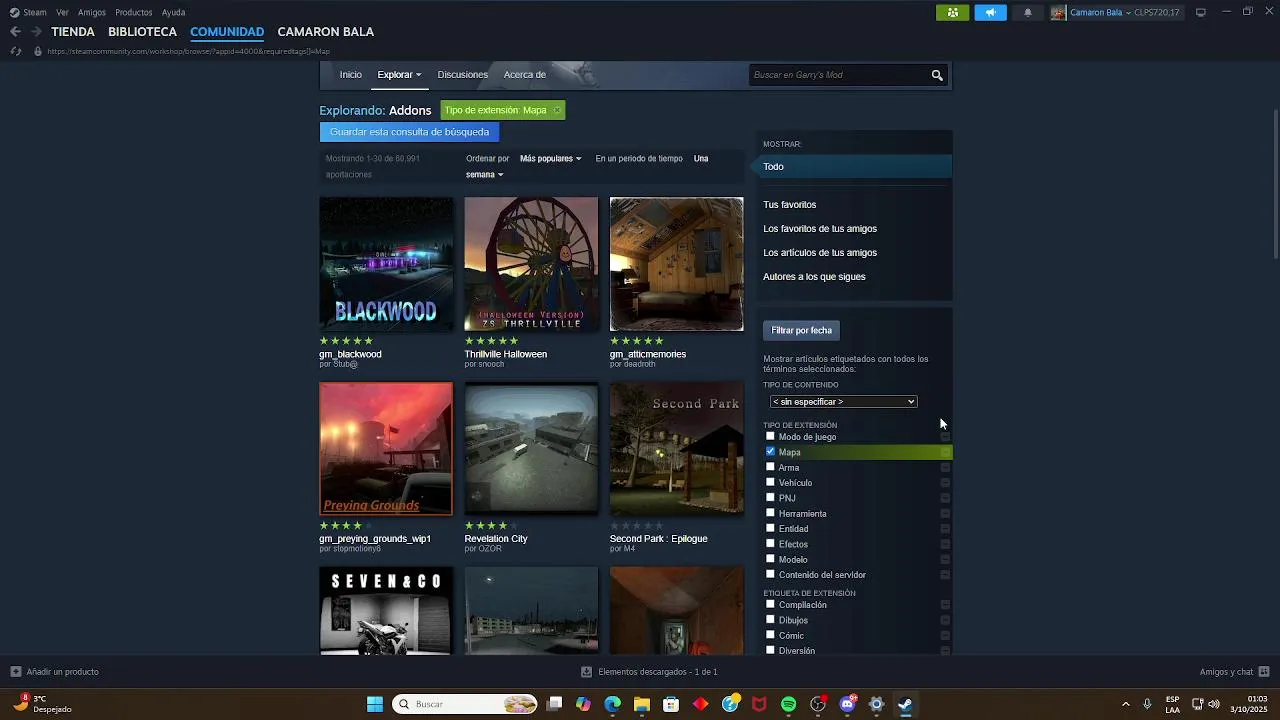Open the Productos menu
This screenshot has width=1280, height=720.
134,13
